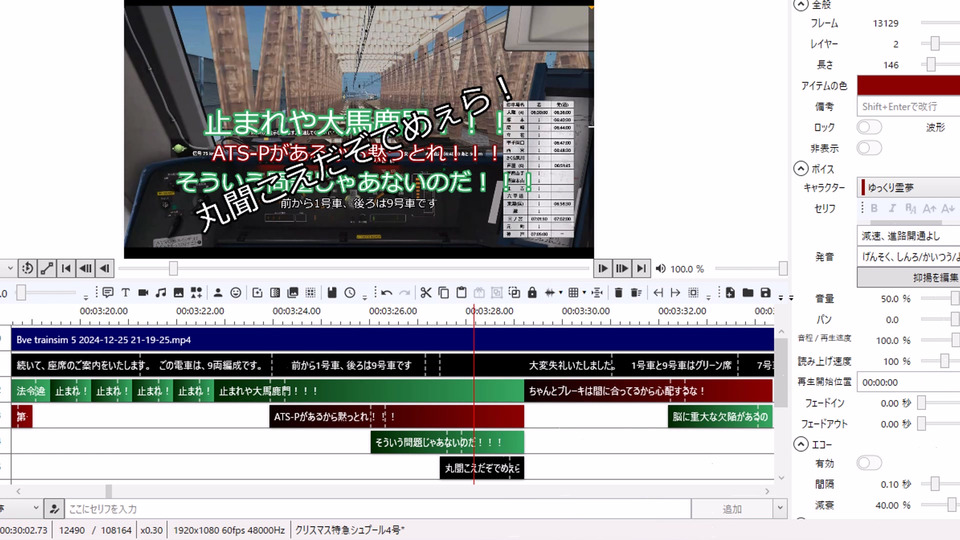Click the timeline horizontal scrollbar thumb

coord(108,491)
